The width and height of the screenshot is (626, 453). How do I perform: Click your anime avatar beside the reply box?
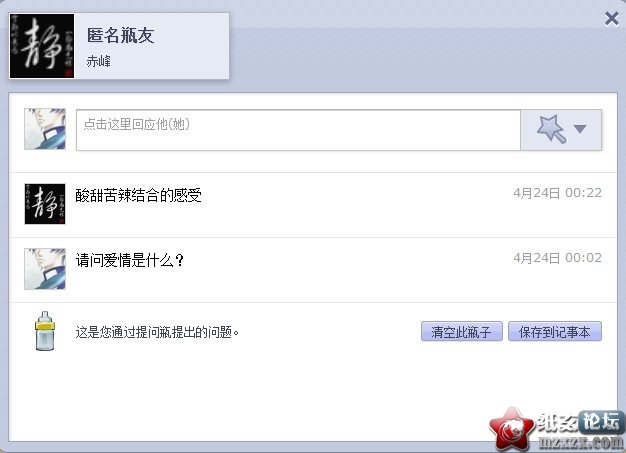coord(45,129)
